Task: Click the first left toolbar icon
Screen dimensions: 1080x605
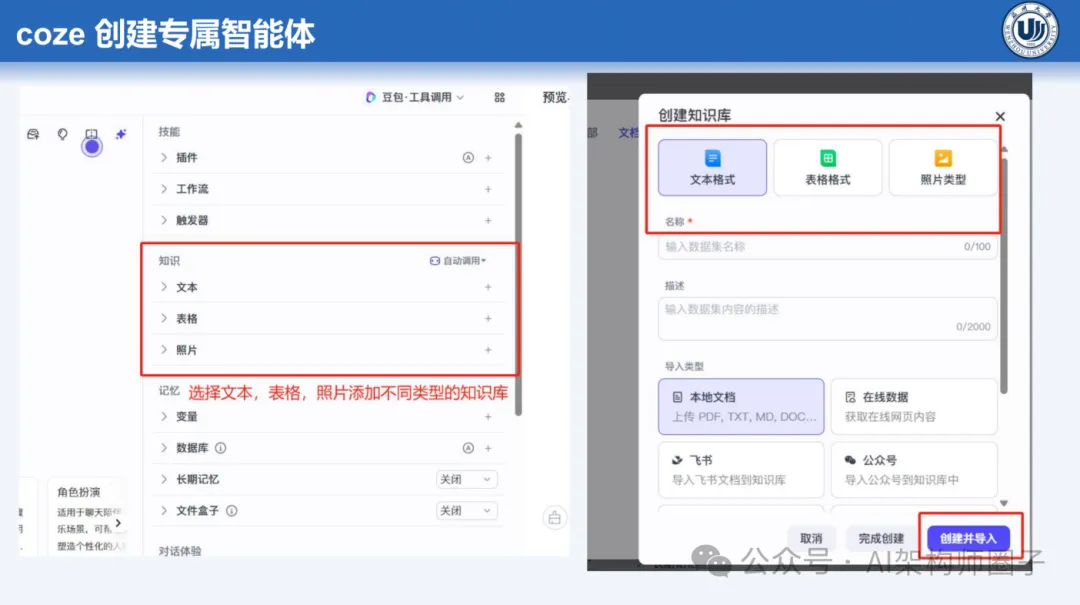Action: pos(32,134)
